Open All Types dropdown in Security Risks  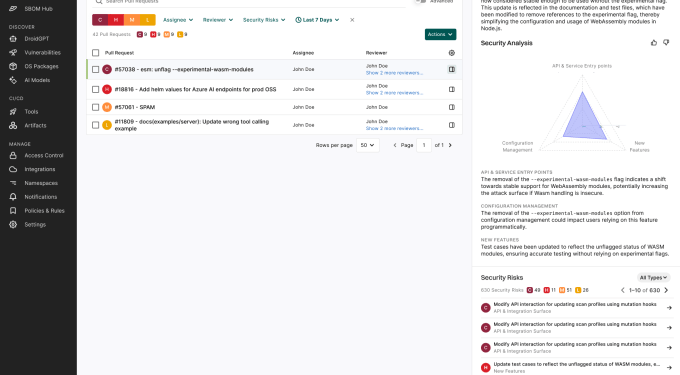click(653, 277)
